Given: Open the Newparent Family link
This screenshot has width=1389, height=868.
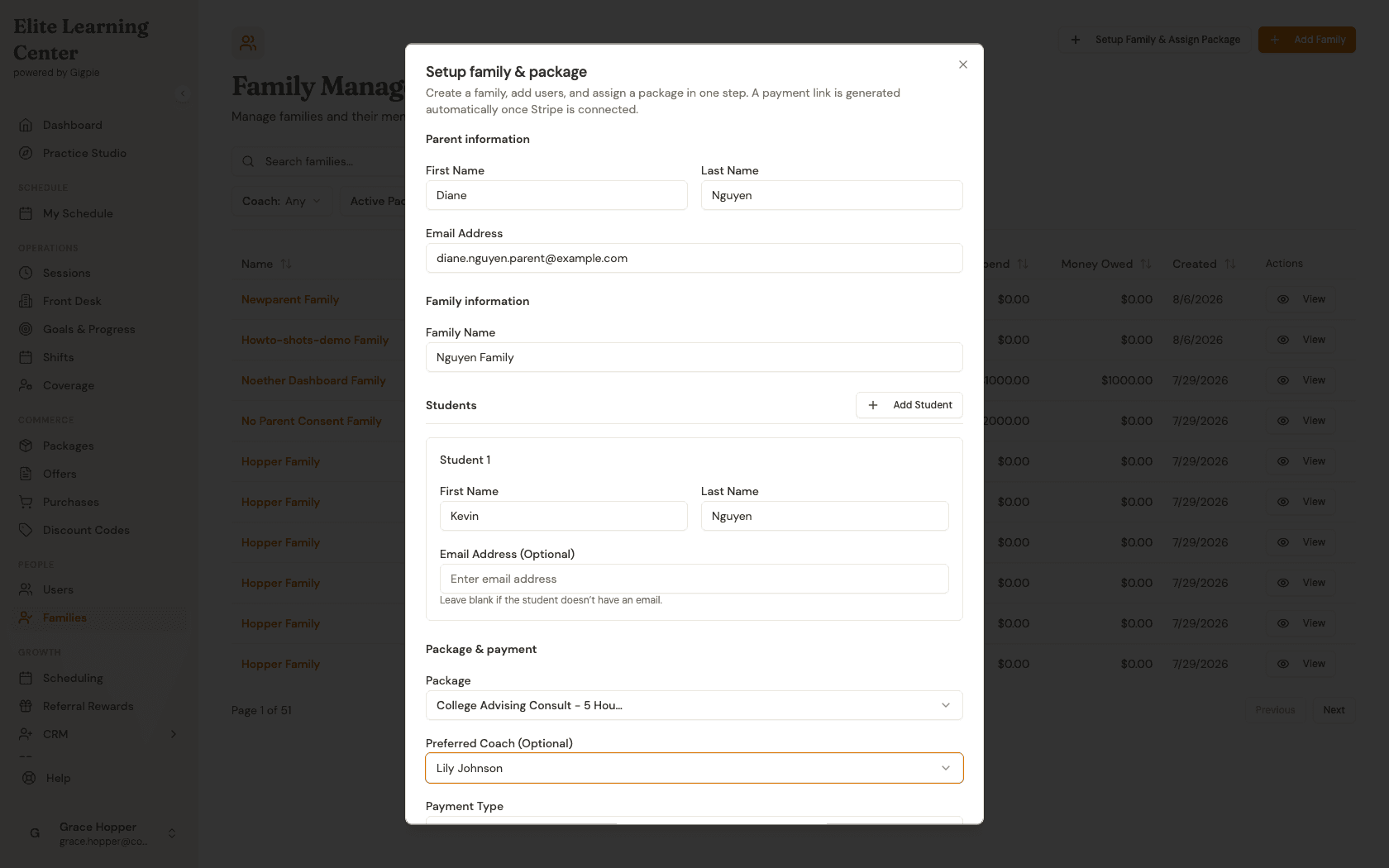Looking at the screenshot, I should pos(290,299).
